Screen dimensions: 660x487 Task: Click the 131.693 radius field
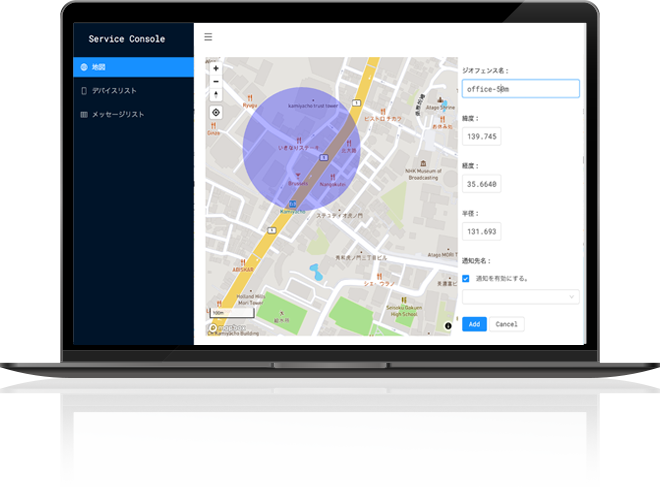tap(482, 232)
